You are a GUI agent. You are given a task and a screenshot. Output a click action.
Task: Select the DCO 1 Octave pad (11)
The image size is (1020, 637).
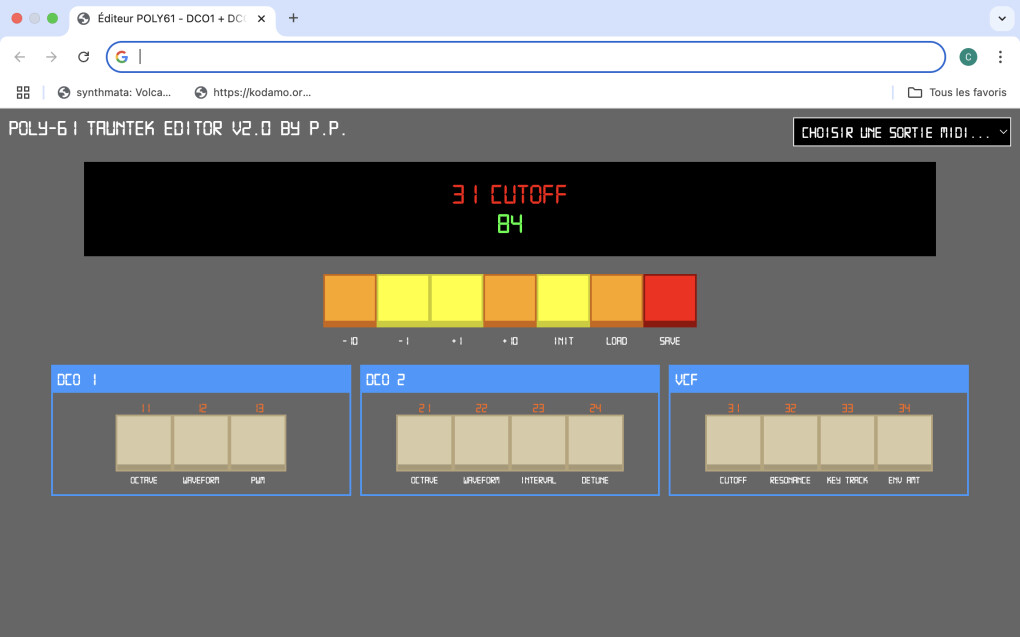pos(144,443)
